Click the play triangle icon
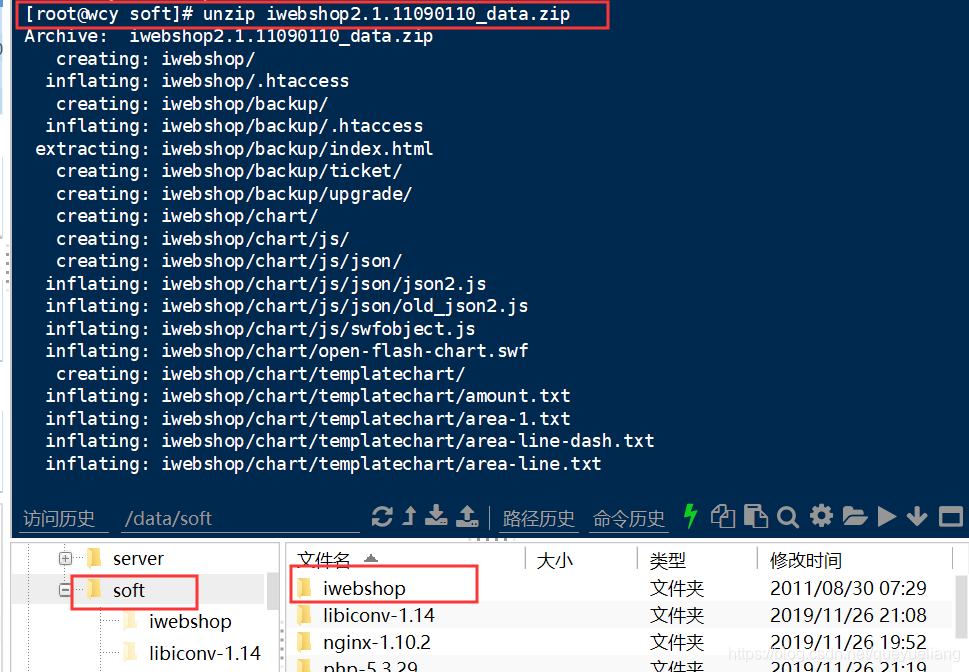The height and width of the screenshot is (672, 969). pos(887,516)
